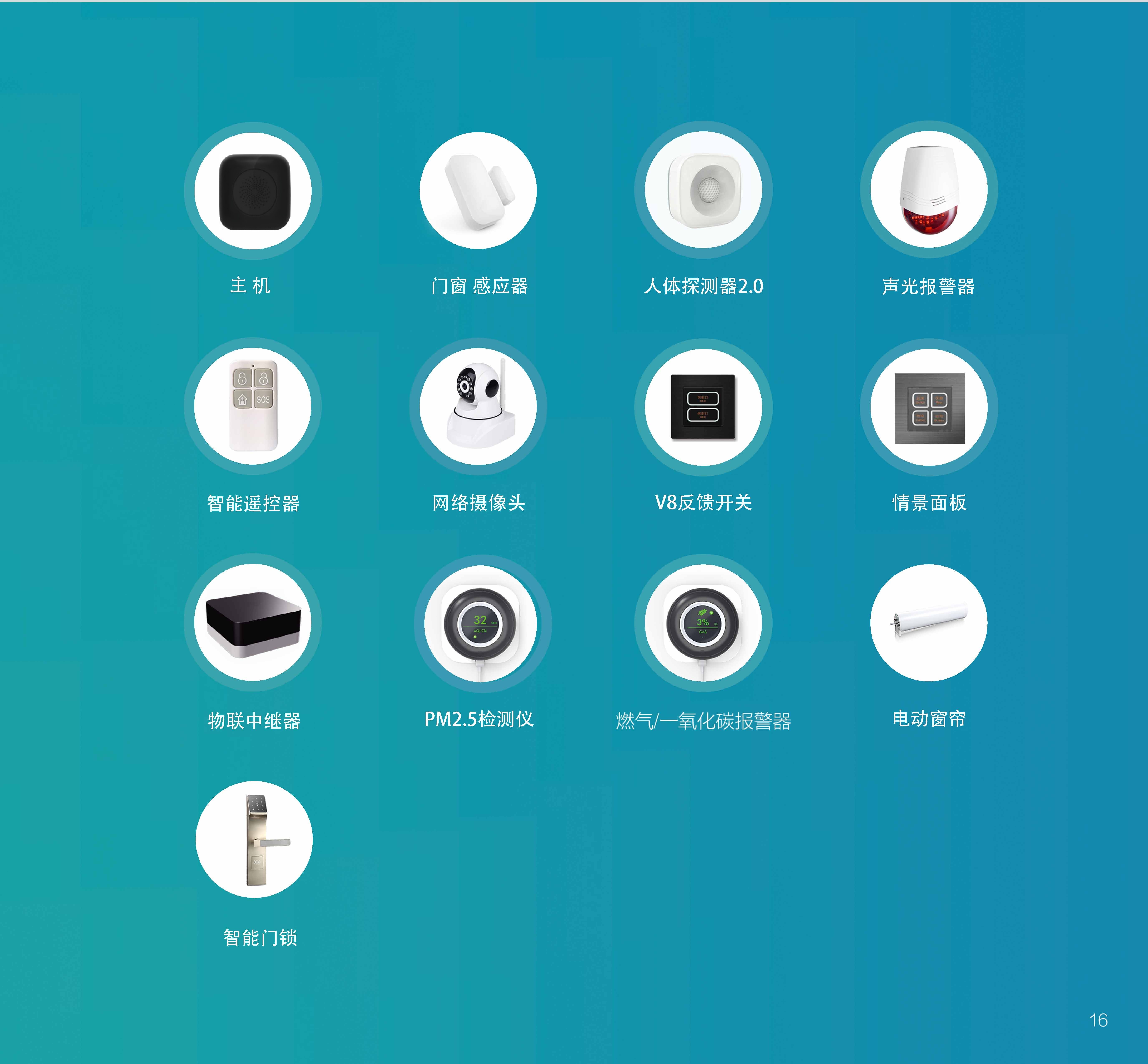Image resolution: width=1148 pixels, height=1064 pixels.
Task: Click the black 主机 host device icon
Action: click(x=253, y=191)
